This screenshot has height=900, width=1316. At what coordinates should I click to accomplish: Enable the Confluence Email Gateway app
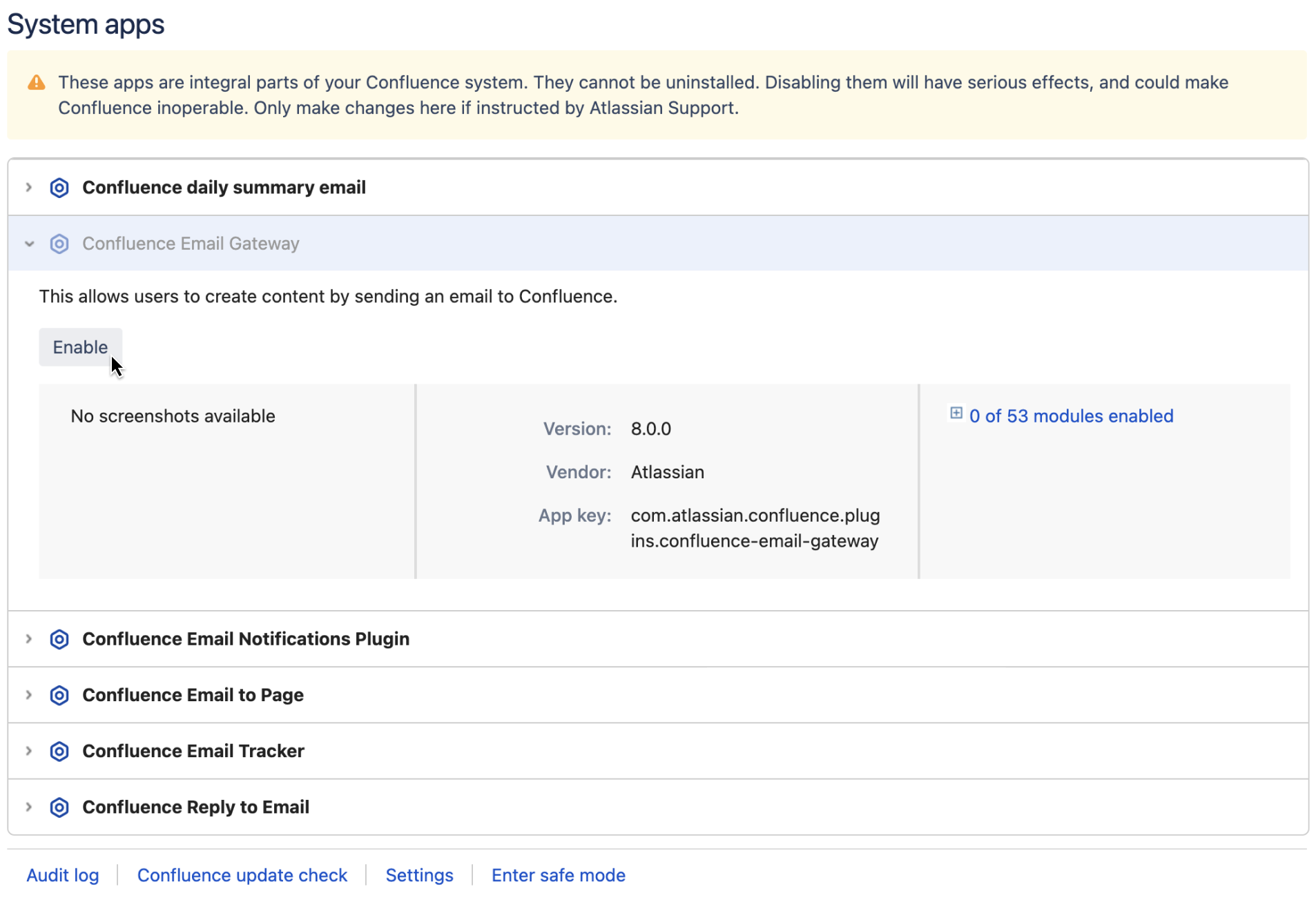[x=80, y=347]
